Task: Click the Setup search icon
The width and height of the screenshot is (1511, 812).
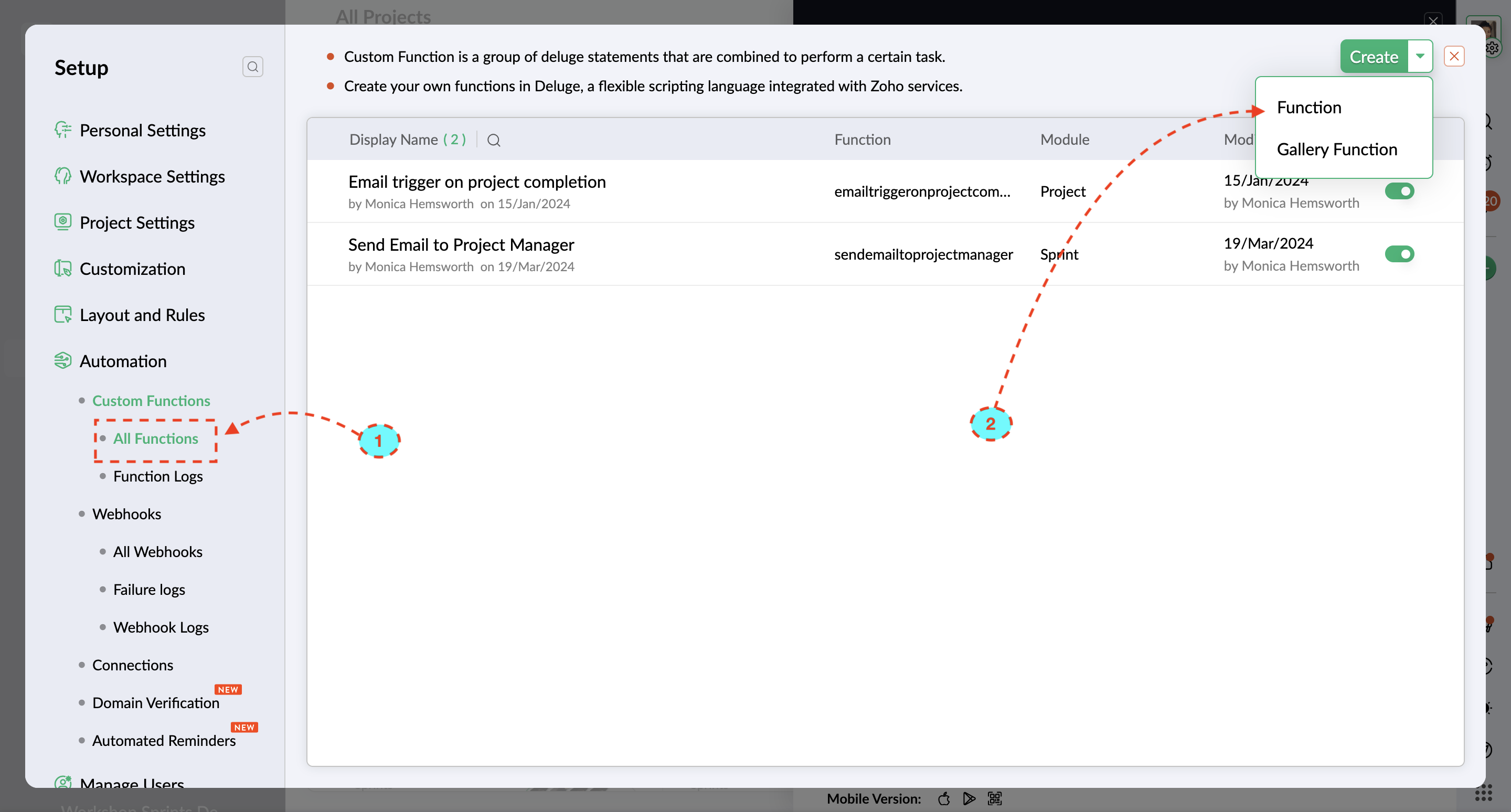Action: [x=252, y=67]
